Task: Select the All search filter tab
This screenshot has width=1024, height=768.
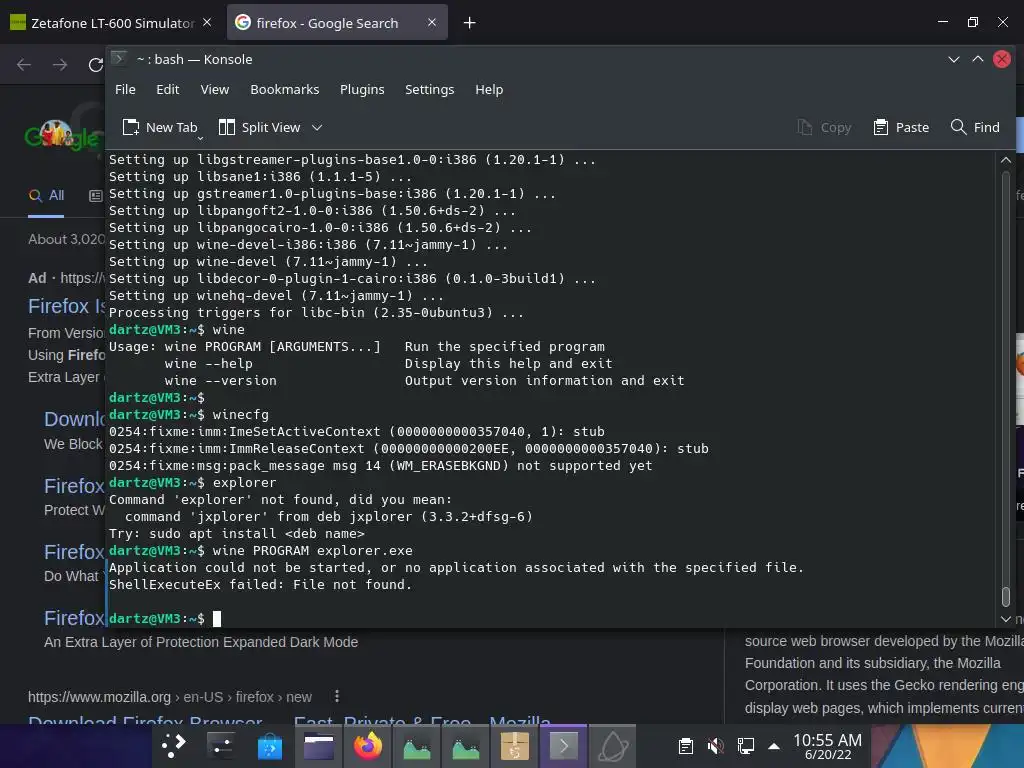Action: tap(46, 195)
